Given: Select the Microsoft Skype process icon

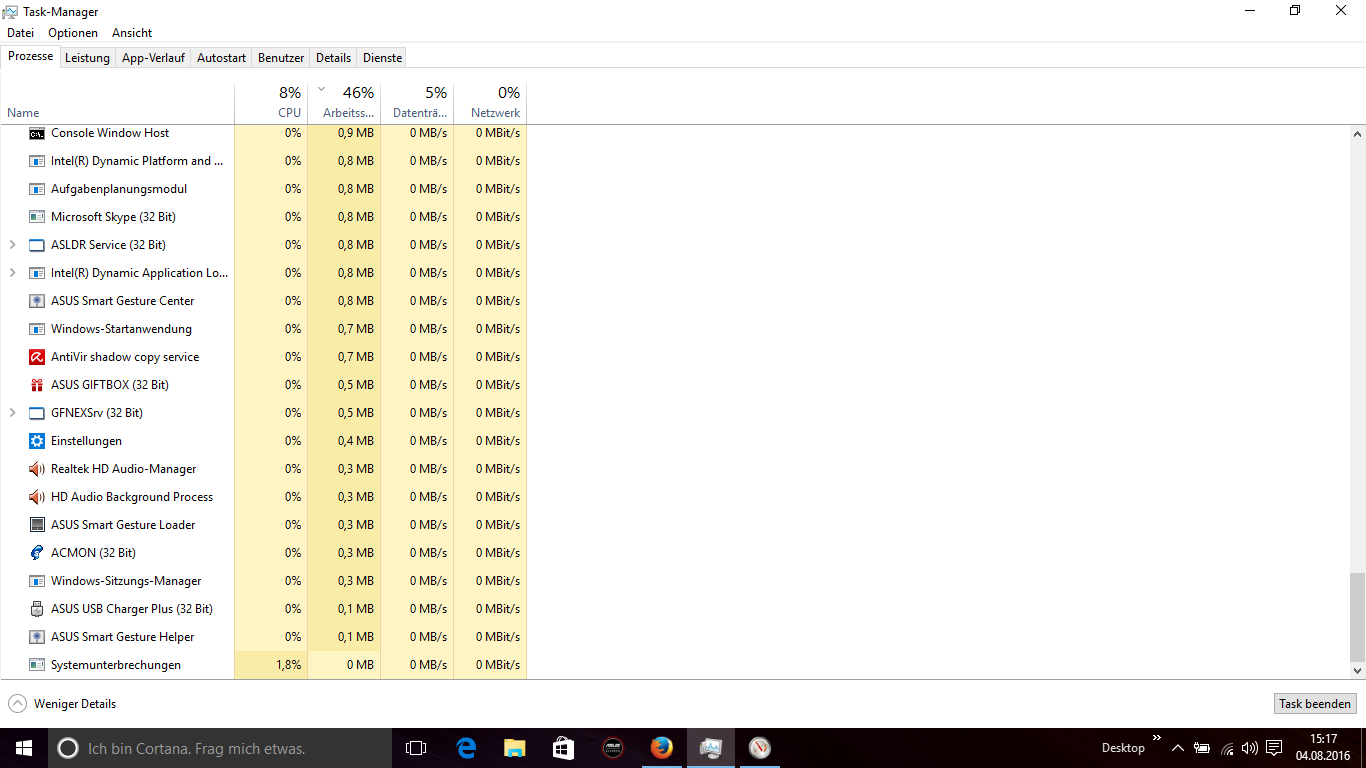Looking at the screenshot, I should pos(37,217).
